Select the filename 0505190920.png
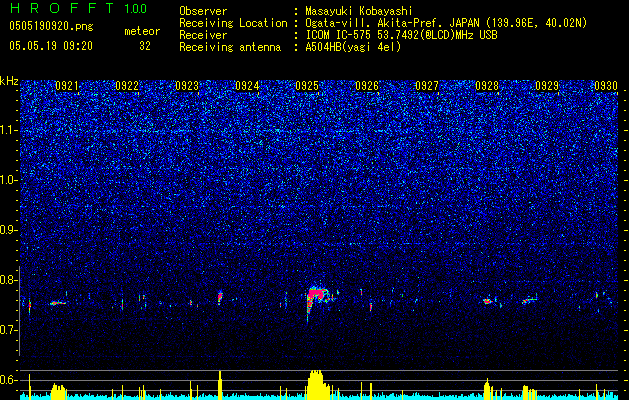The height and width of the screenshot is (400, 629). pos(51,26)
